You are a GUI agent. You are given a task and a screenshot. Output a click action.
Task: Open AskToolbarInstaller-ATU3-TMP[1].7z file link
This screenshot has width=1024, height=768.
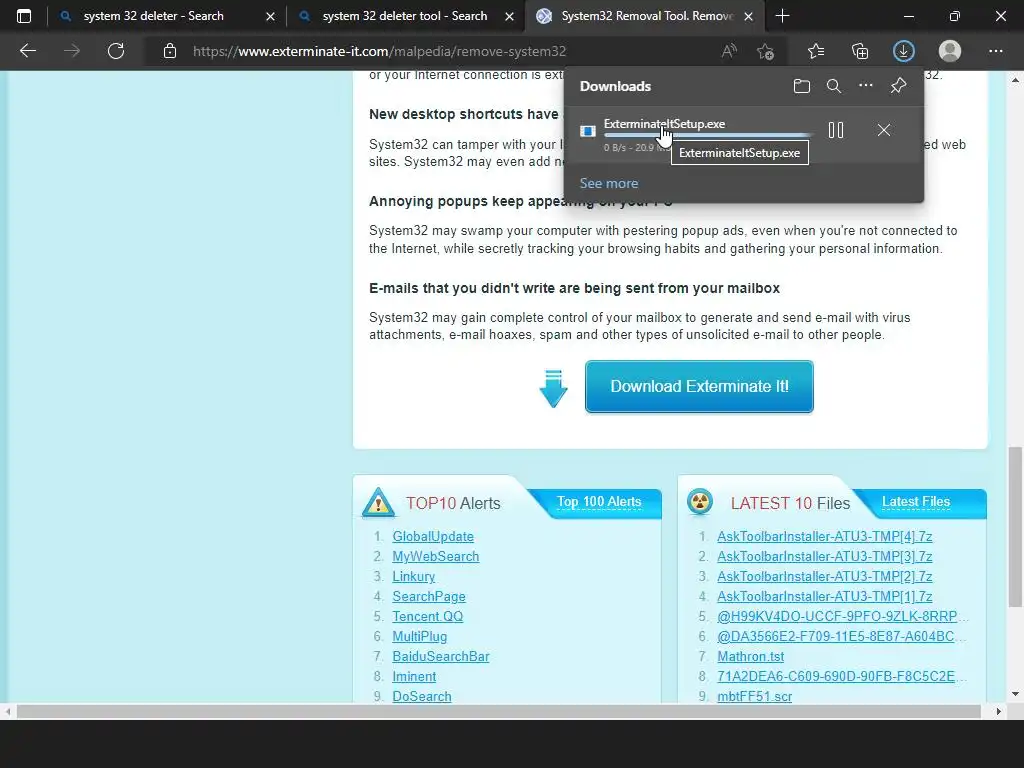click(x=825, y=597)
